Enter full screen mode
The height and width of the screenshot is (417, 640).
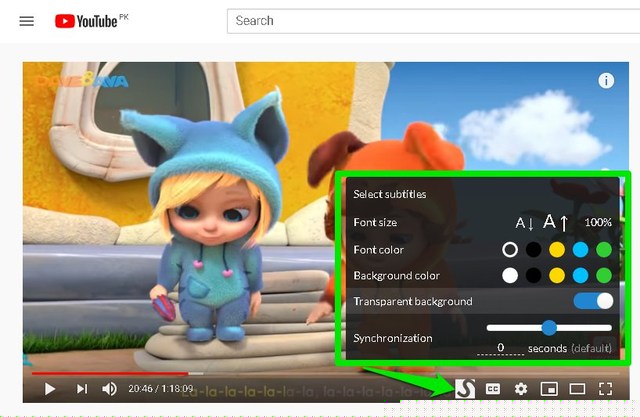click(605, 389)
